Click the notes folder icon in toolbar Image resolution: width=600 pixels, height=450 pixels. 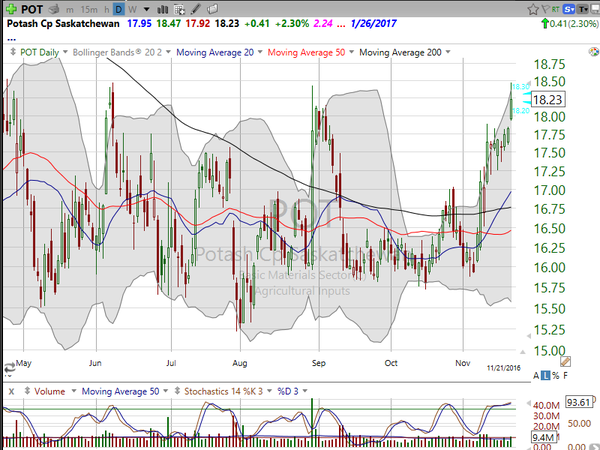tap(212, 9)
